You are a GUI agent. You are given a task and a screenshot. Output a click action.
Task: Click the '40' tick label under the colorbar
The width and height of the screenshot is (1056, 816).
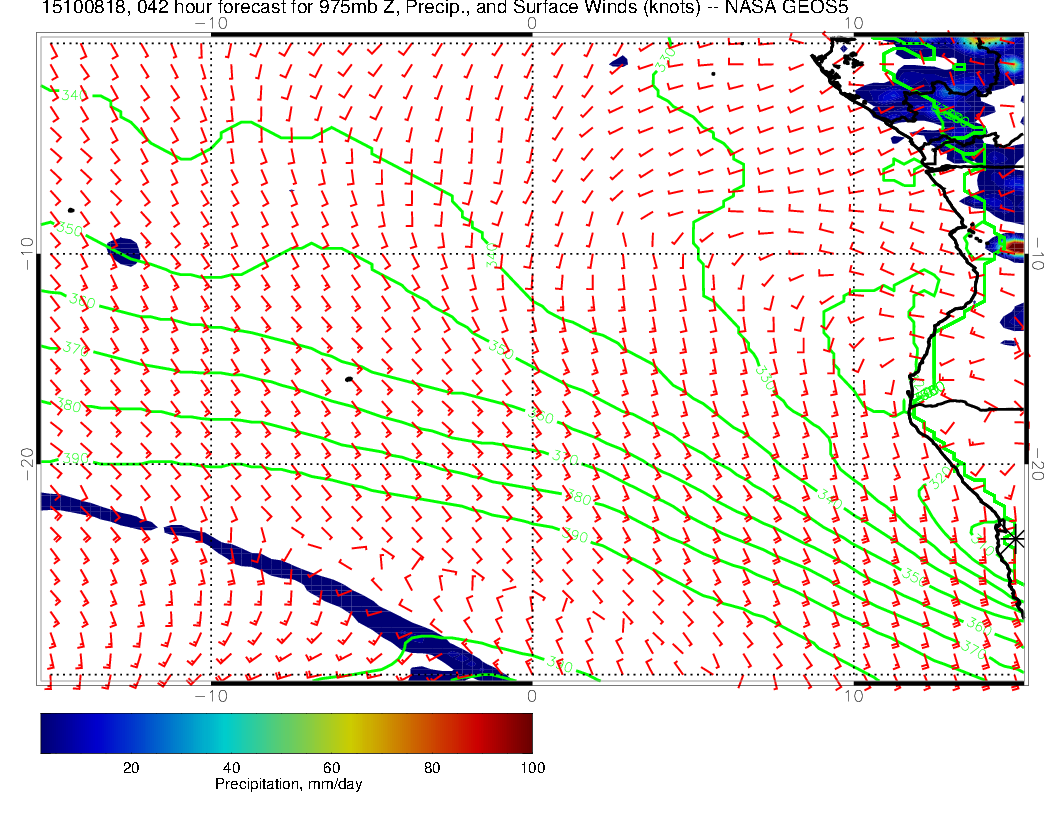tap(231, 768)
